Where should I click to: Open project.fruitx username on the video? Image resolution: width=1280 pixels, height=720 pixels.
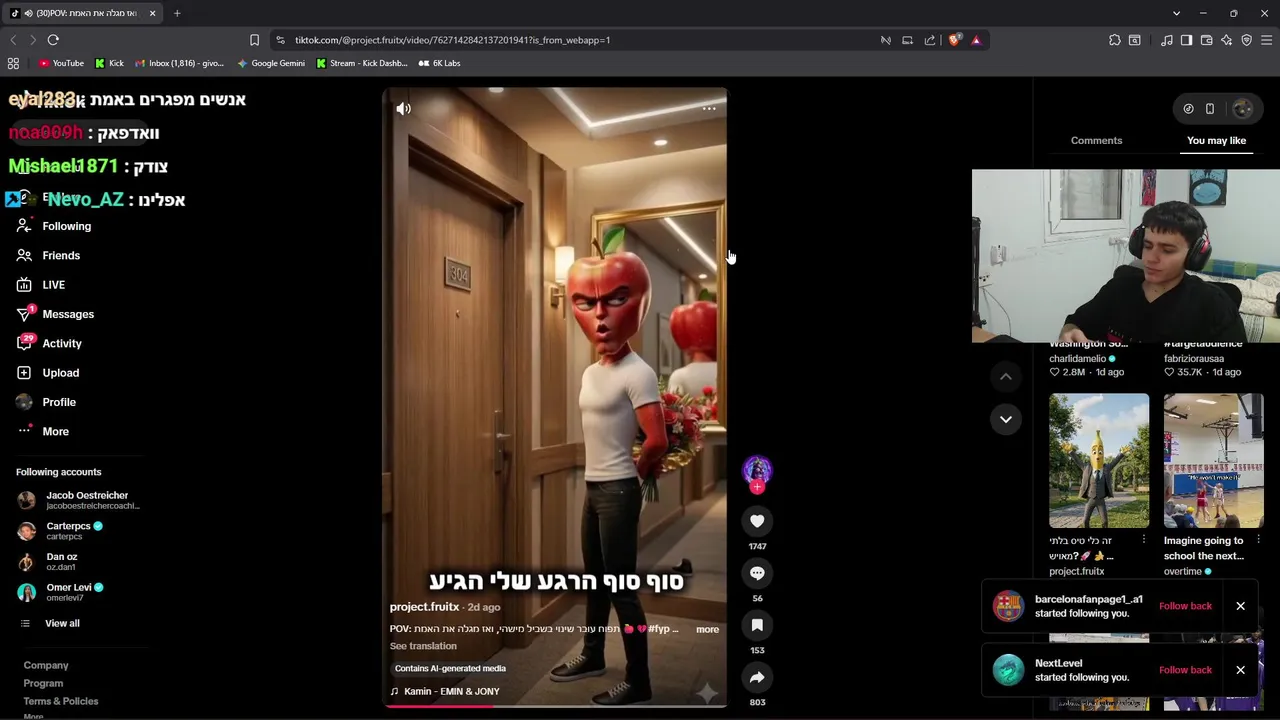(x=424, y=607)
